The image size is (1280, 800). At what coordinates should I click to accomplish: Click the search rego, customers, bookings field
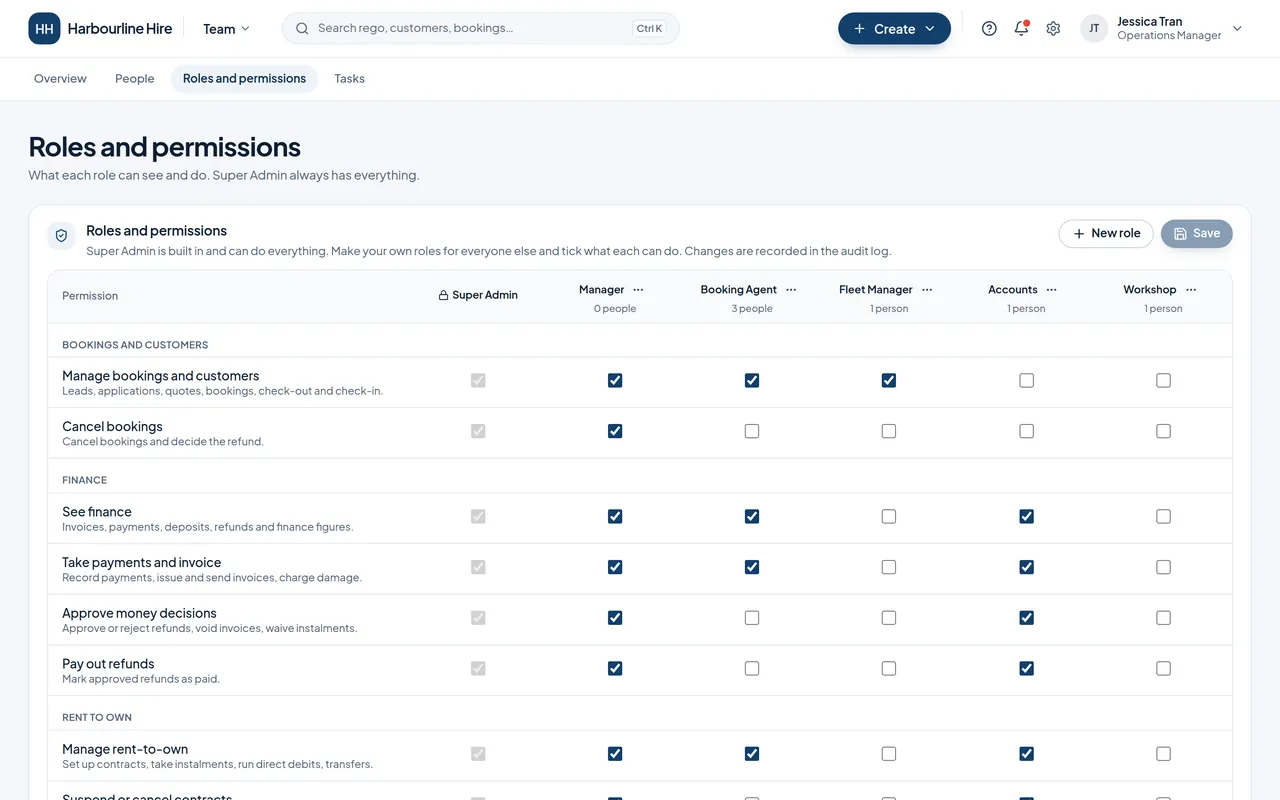(481, 29)
